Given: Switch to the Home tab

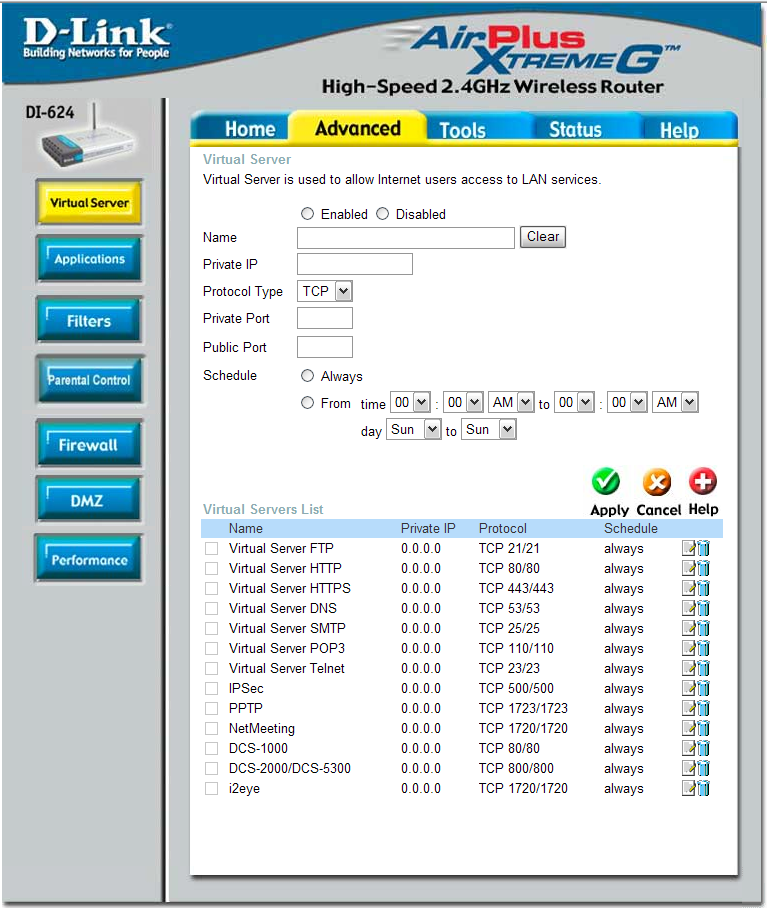Looking at the screenshot, I should 249,129.
